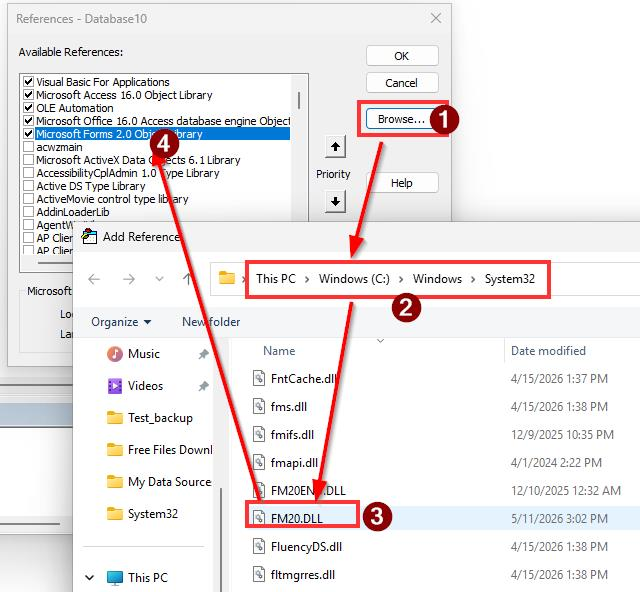Screen dimensions: 640x592
Task: Select FluencyDS.dll file
Action: click(x=306, y=547)
